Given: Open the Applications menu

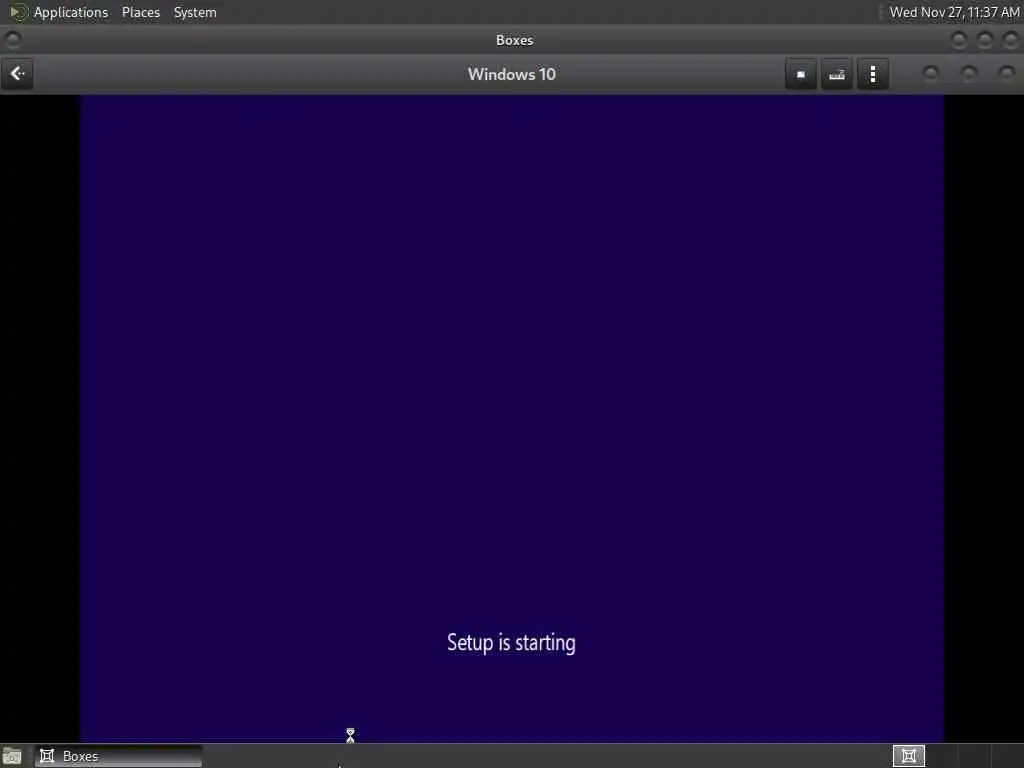Looking at the screenshot, I should 71,12.
